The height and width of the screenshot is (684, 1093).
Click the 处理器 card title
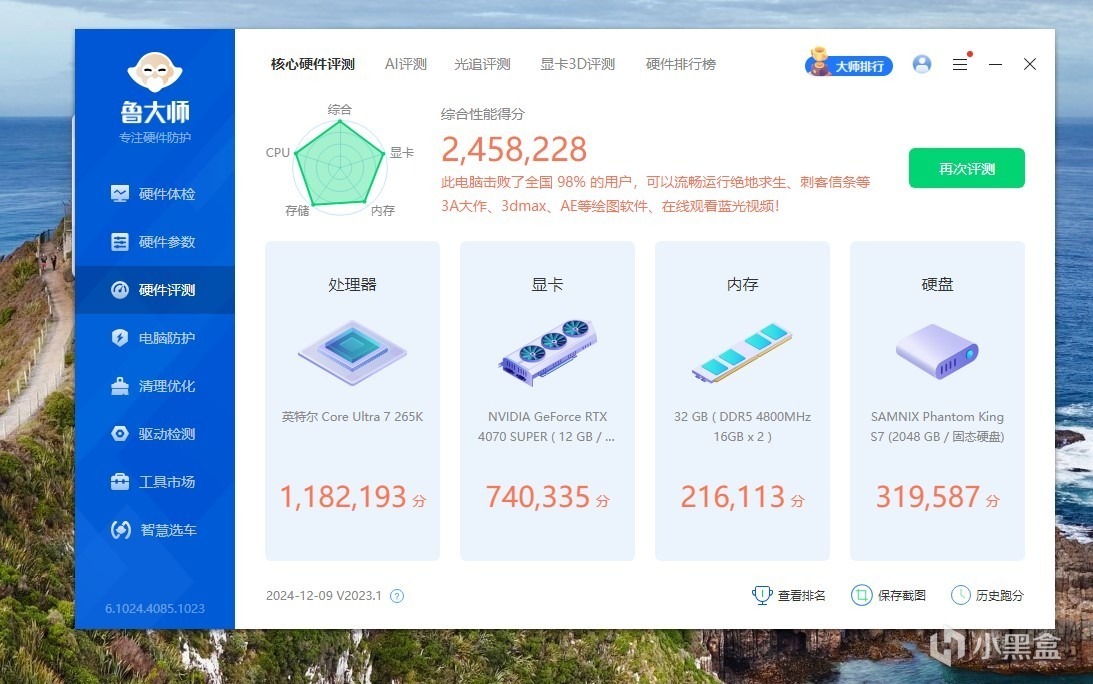point(353,284)
